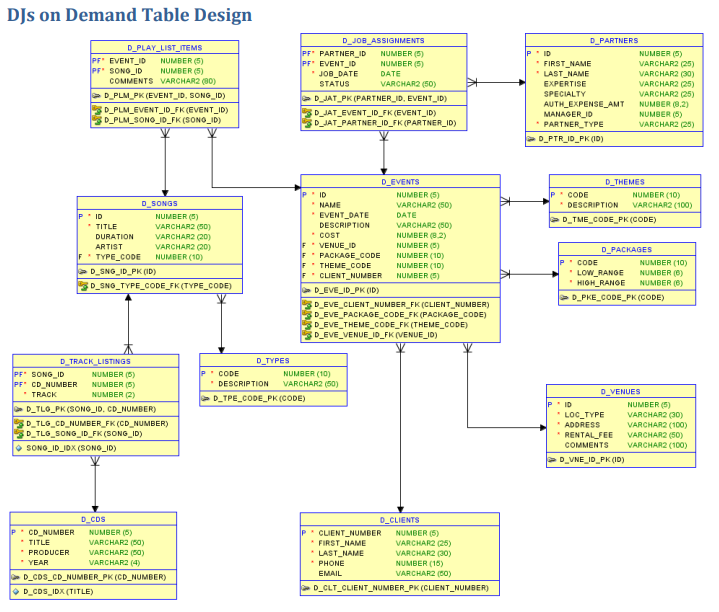Select the D_EVENTS table header
Image resolution: width=719 pixels, height=612 pixels.
pyautogui.click(x=400, y=182)
